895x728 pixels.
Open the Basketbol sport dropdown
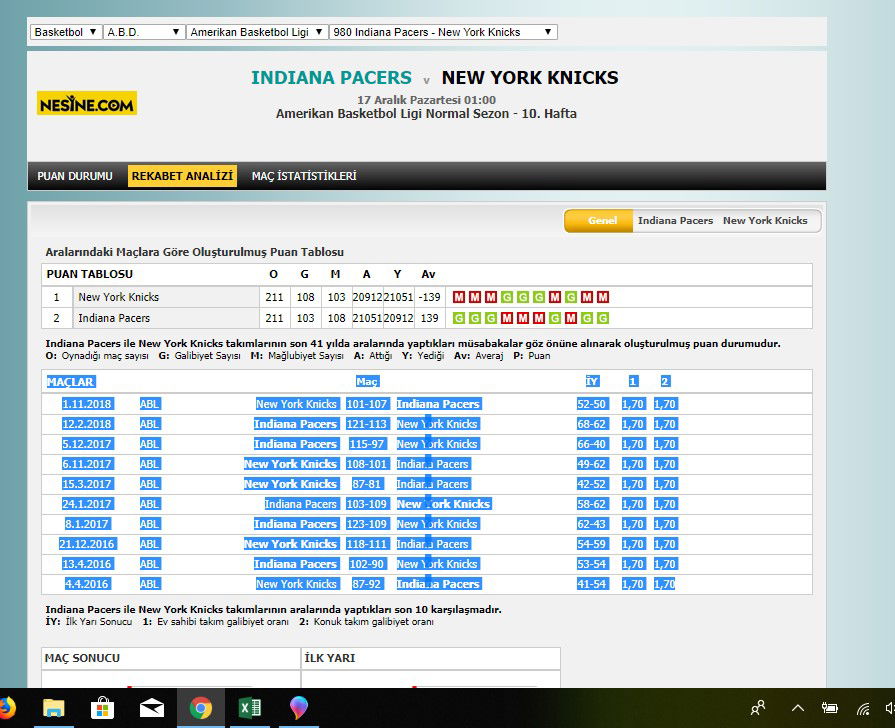point(66,32)
